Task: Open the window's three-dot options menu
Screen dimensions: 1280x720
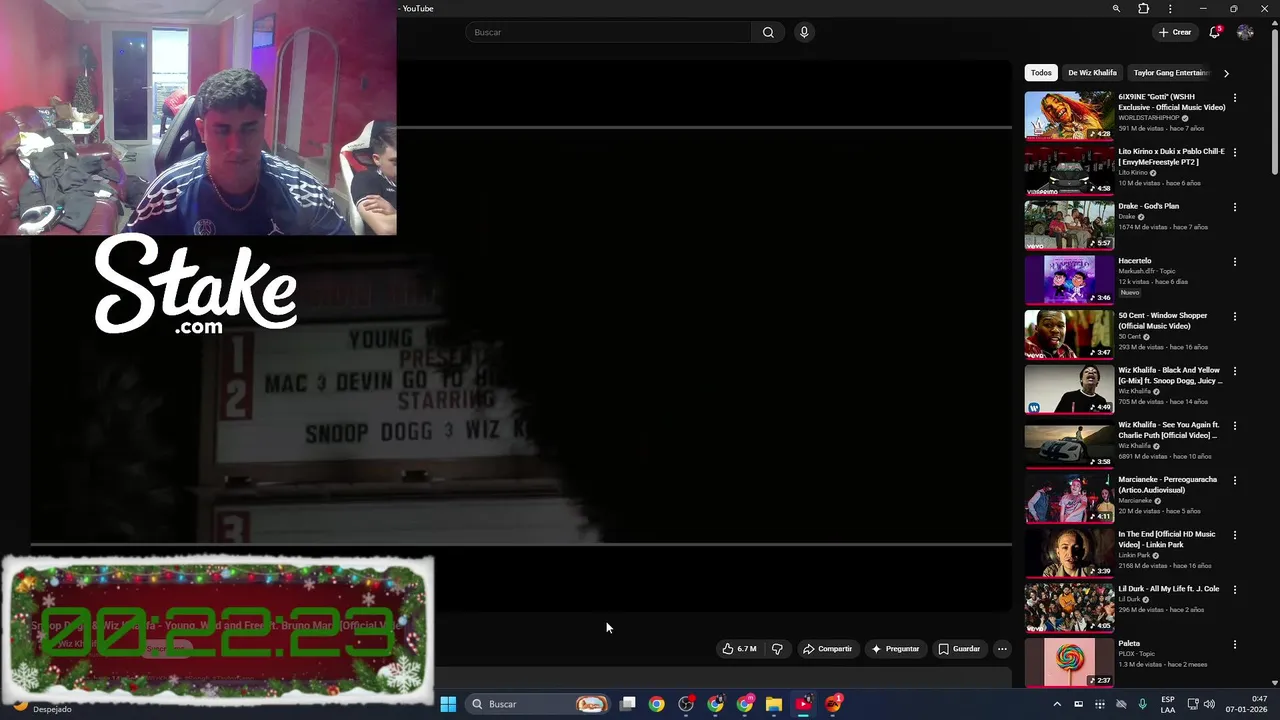Action: pos(1170,9)
